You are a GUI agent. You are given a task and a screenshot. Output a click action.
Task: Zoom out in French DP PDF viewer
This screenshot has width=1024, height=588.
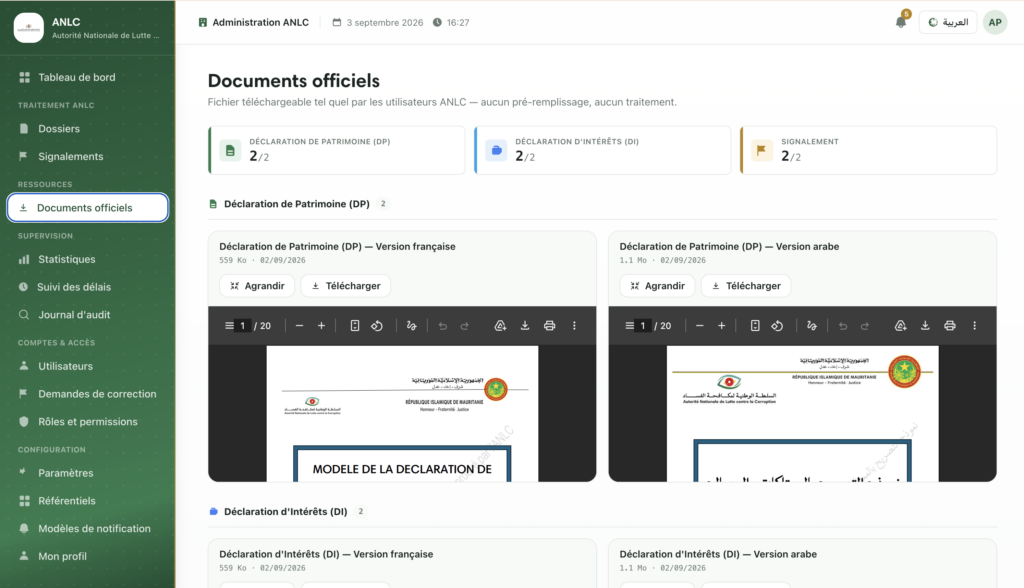click(299, 325)
